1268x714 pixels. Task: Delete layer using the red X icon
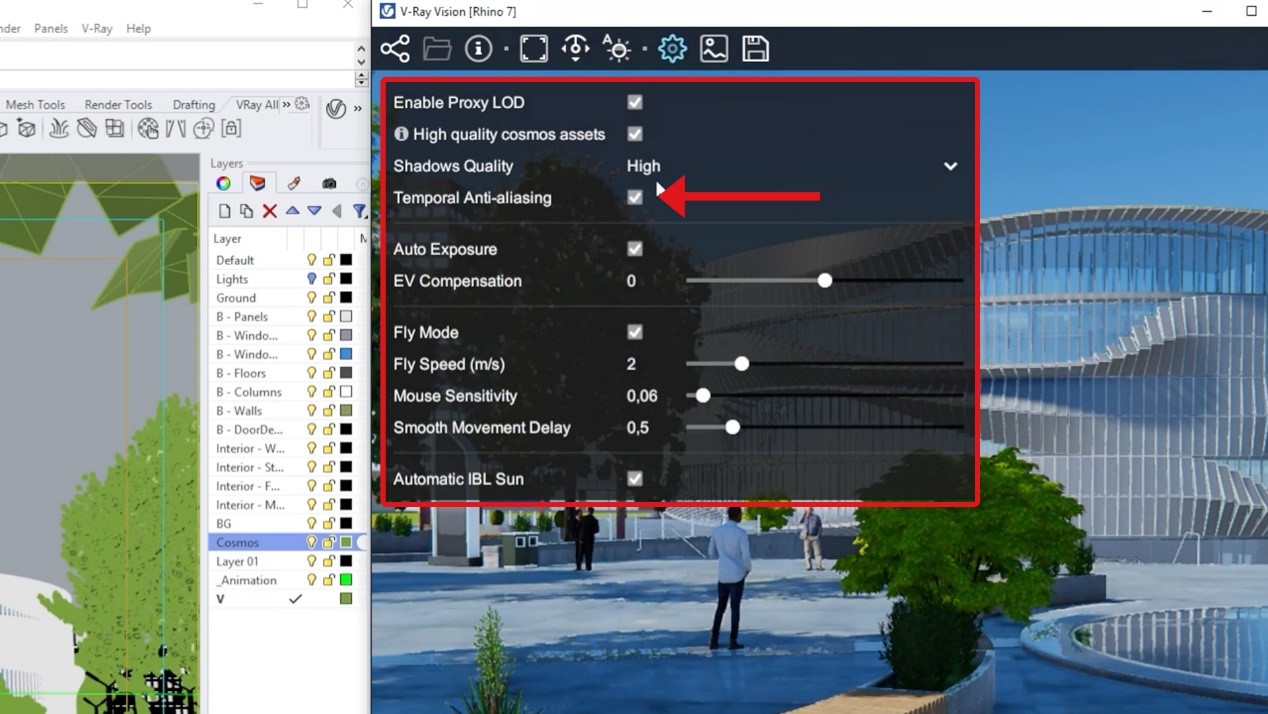pyautogui.click(x=269, y=211)
